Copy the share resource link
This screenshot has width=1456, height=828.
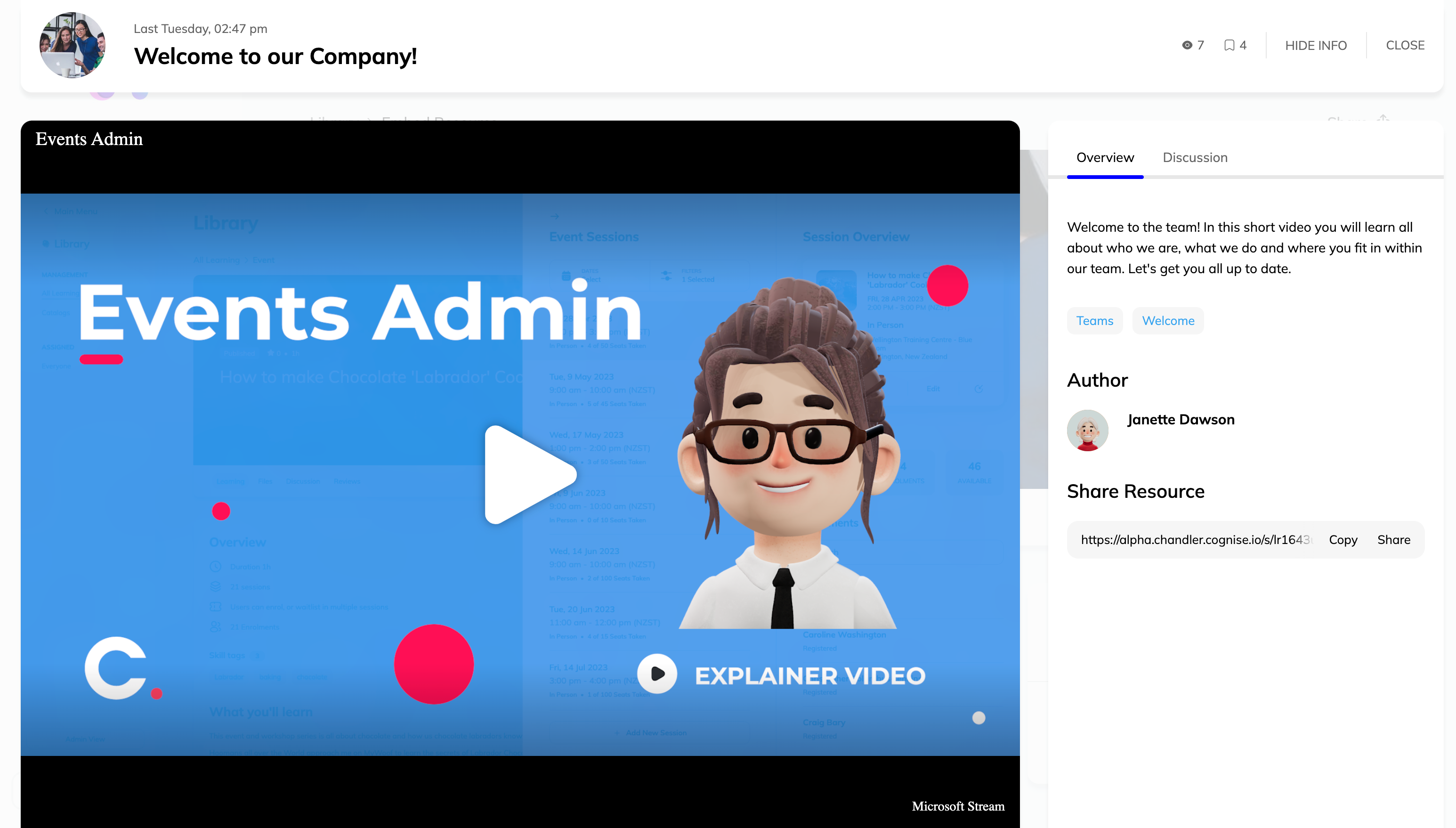[x=1343, y=540]
